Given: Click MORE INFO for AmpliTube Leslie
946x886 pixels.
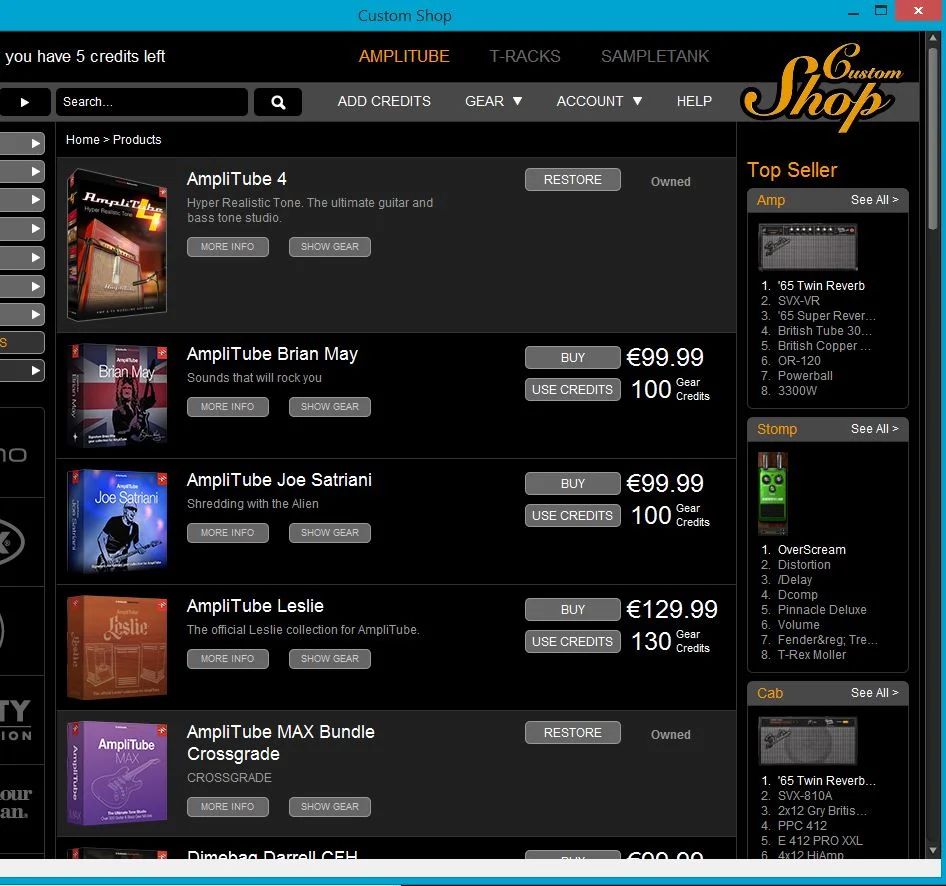Looking at the screenshot, I should [227, 659].
